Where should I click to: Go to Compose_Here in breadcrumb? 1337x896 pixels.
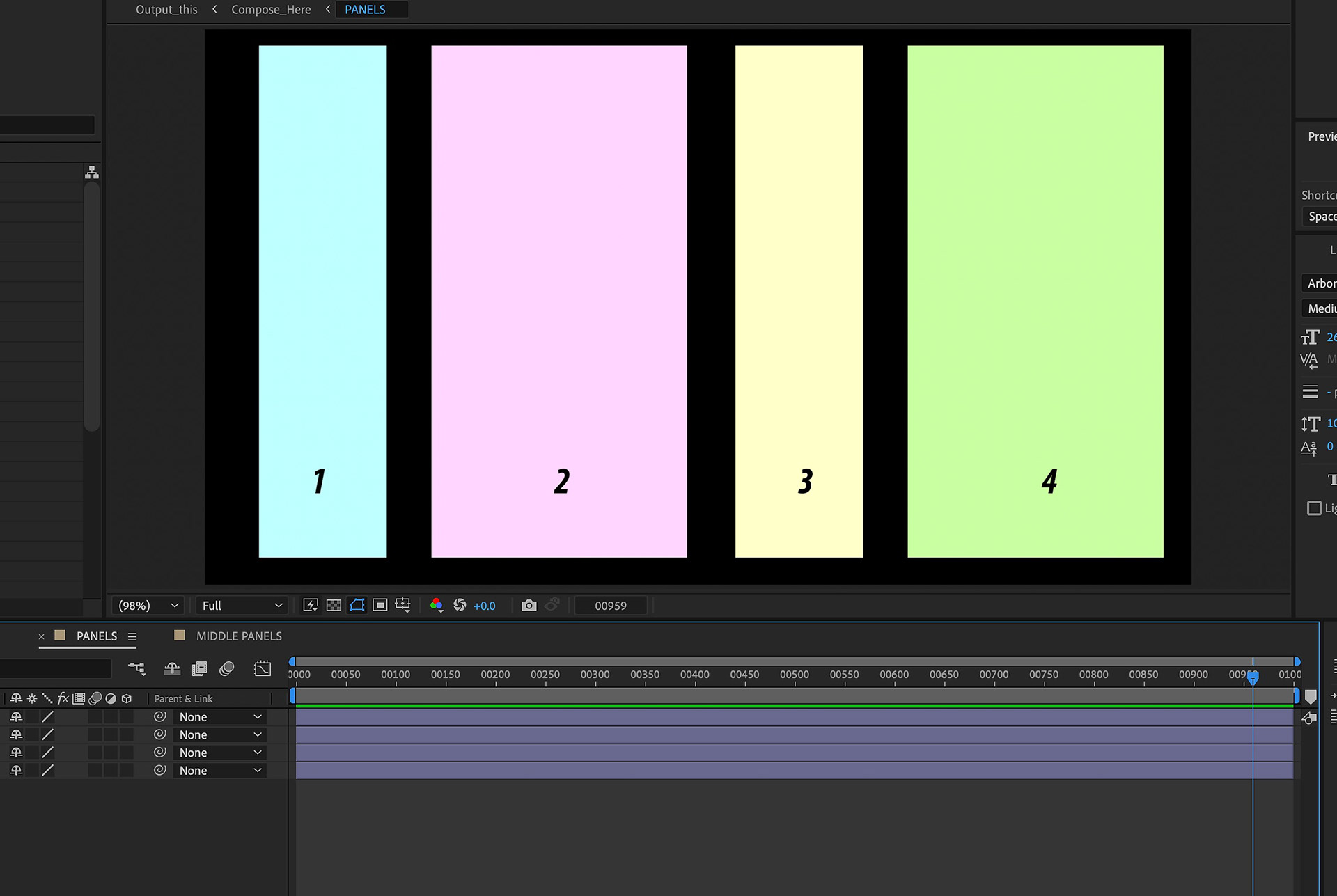tap(271, 10)
